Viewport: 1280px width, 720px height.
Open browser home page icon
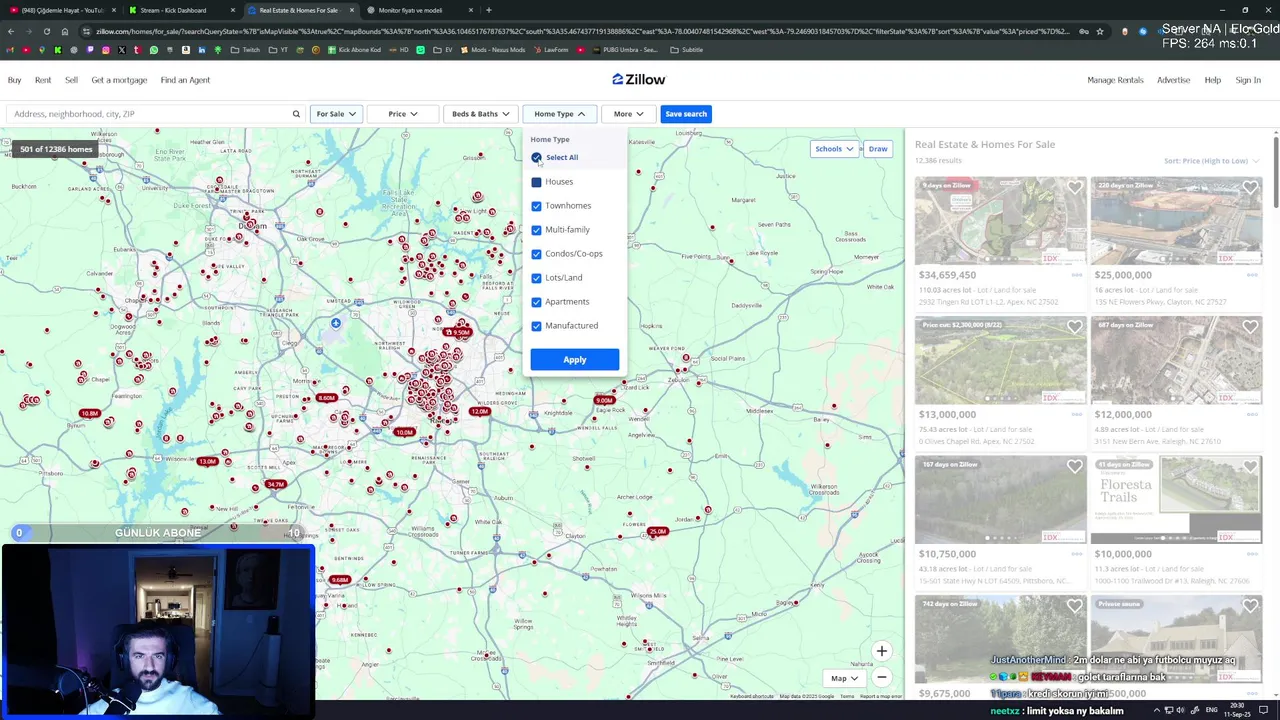65,31
